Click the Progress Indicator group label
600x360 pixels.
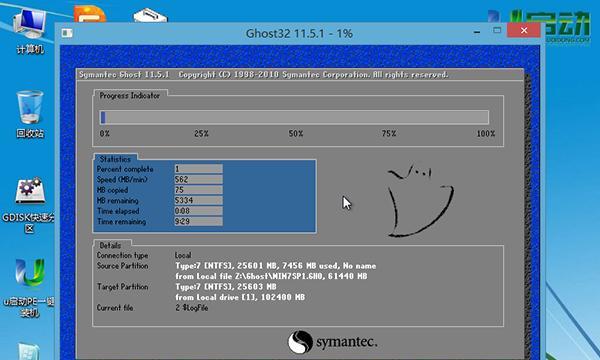pos(130,96)
